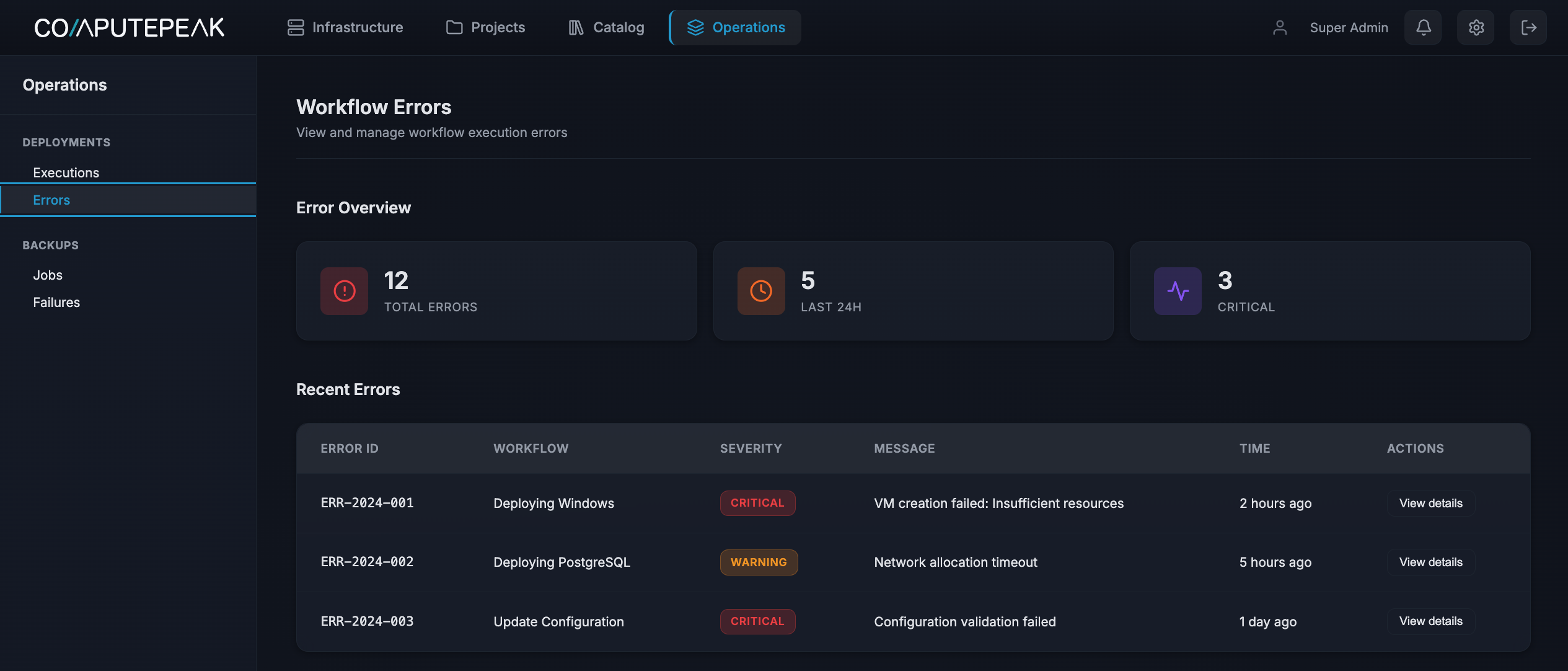Click the Super Admin user profile icon
The width and height of the screenshot is (1568, 671).
coord(1279,27)
